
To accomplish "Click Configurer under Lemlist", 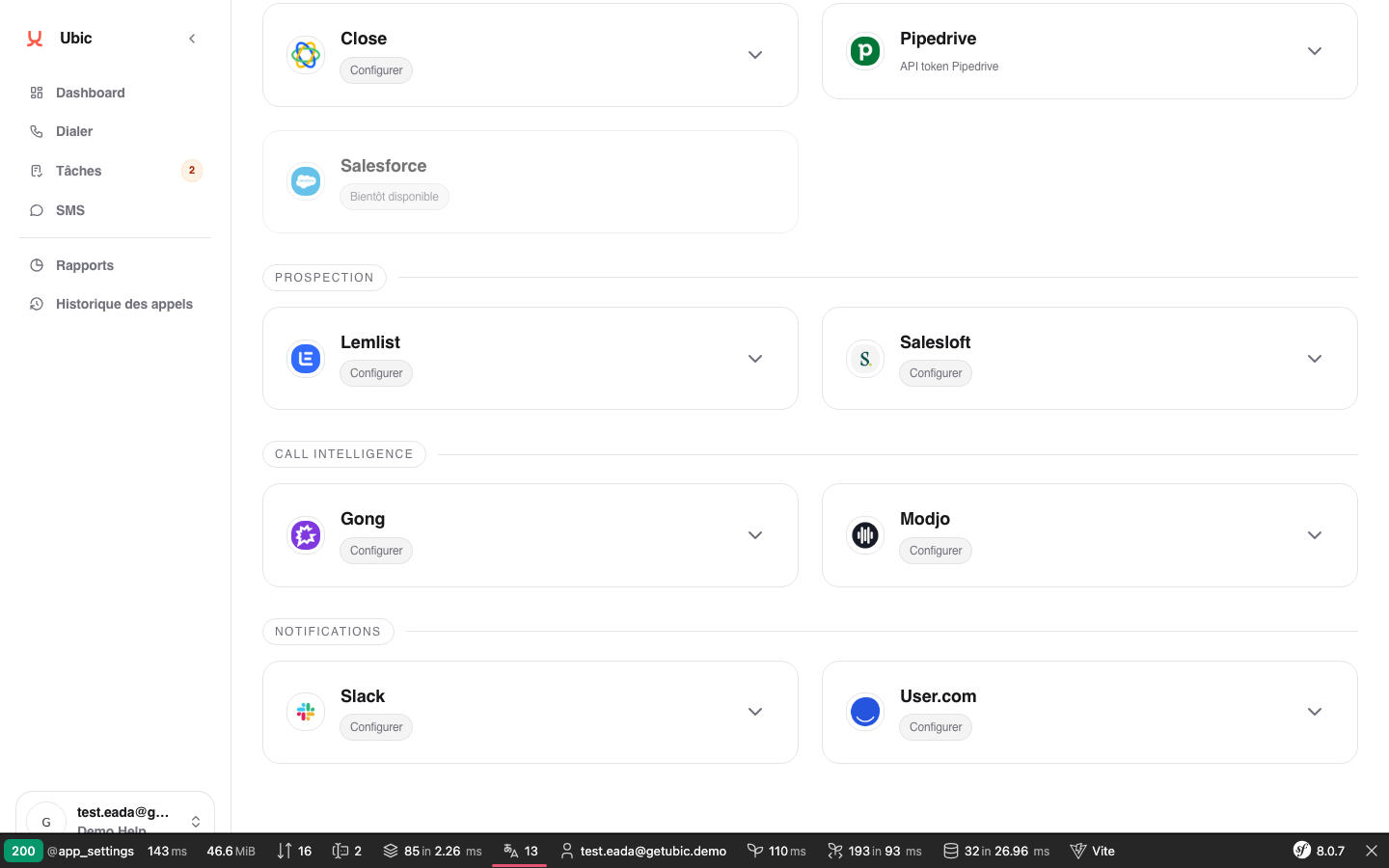I will pos(376,373).
